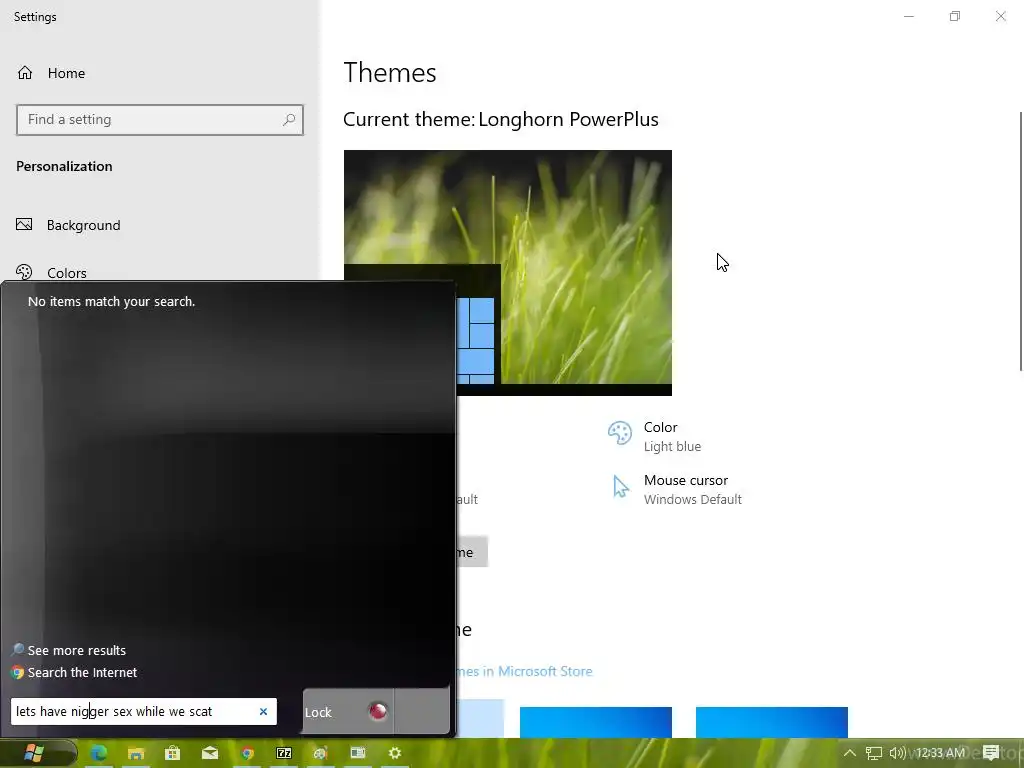The image size is (1024, 768).
Task: Click Search the Internet in Start menu
Action: click(82, 673)
